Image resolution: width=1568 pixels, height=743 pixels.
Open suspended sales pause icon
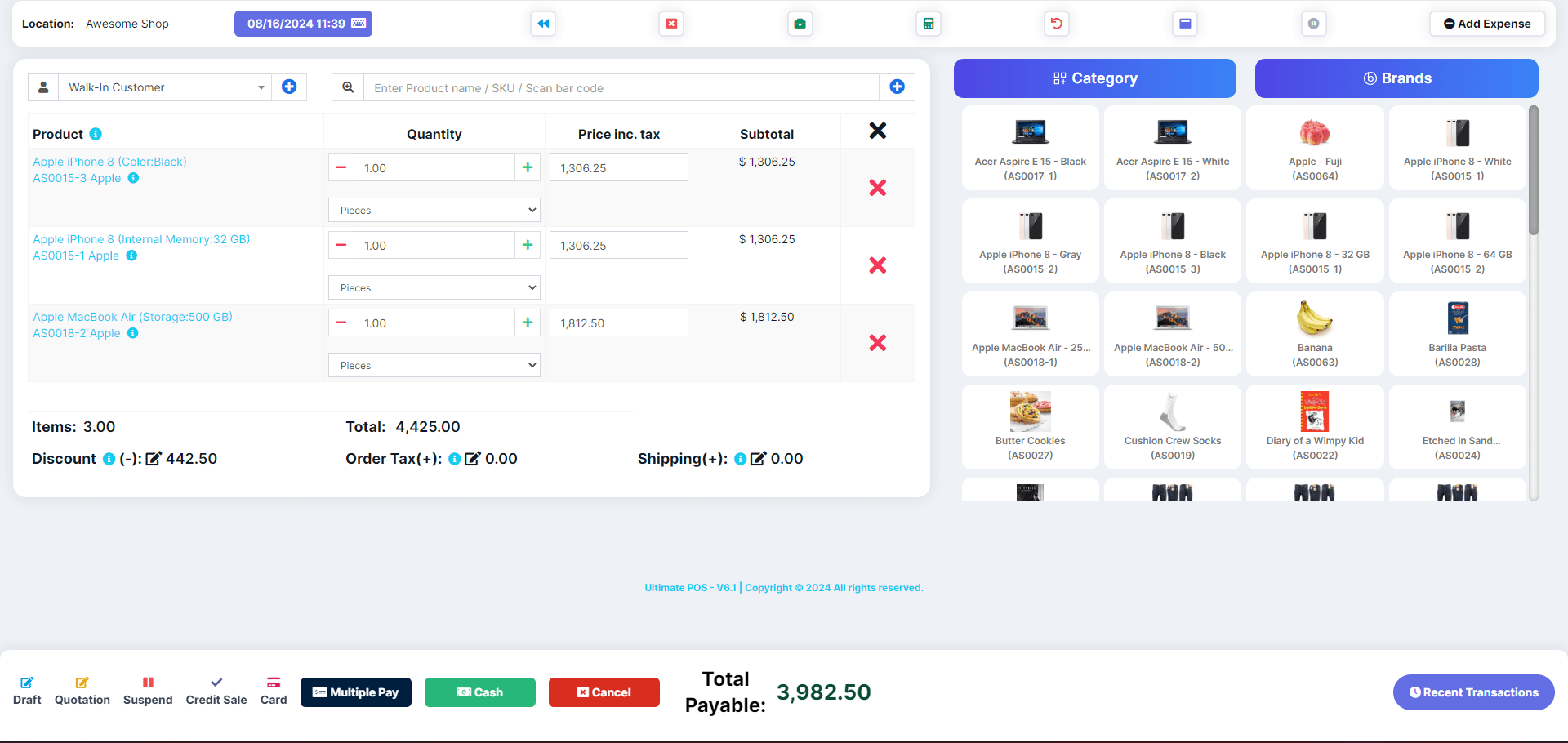[x=1313, y=24]
